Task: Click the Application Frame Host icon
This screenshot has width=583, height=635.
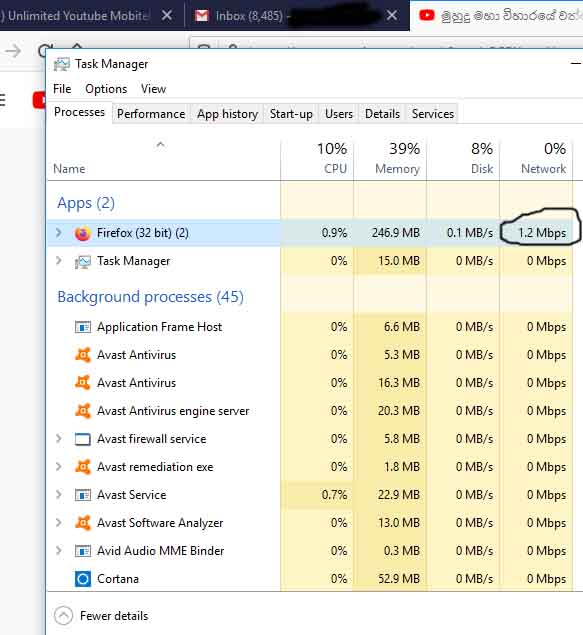Action: (x=83, y=327)
